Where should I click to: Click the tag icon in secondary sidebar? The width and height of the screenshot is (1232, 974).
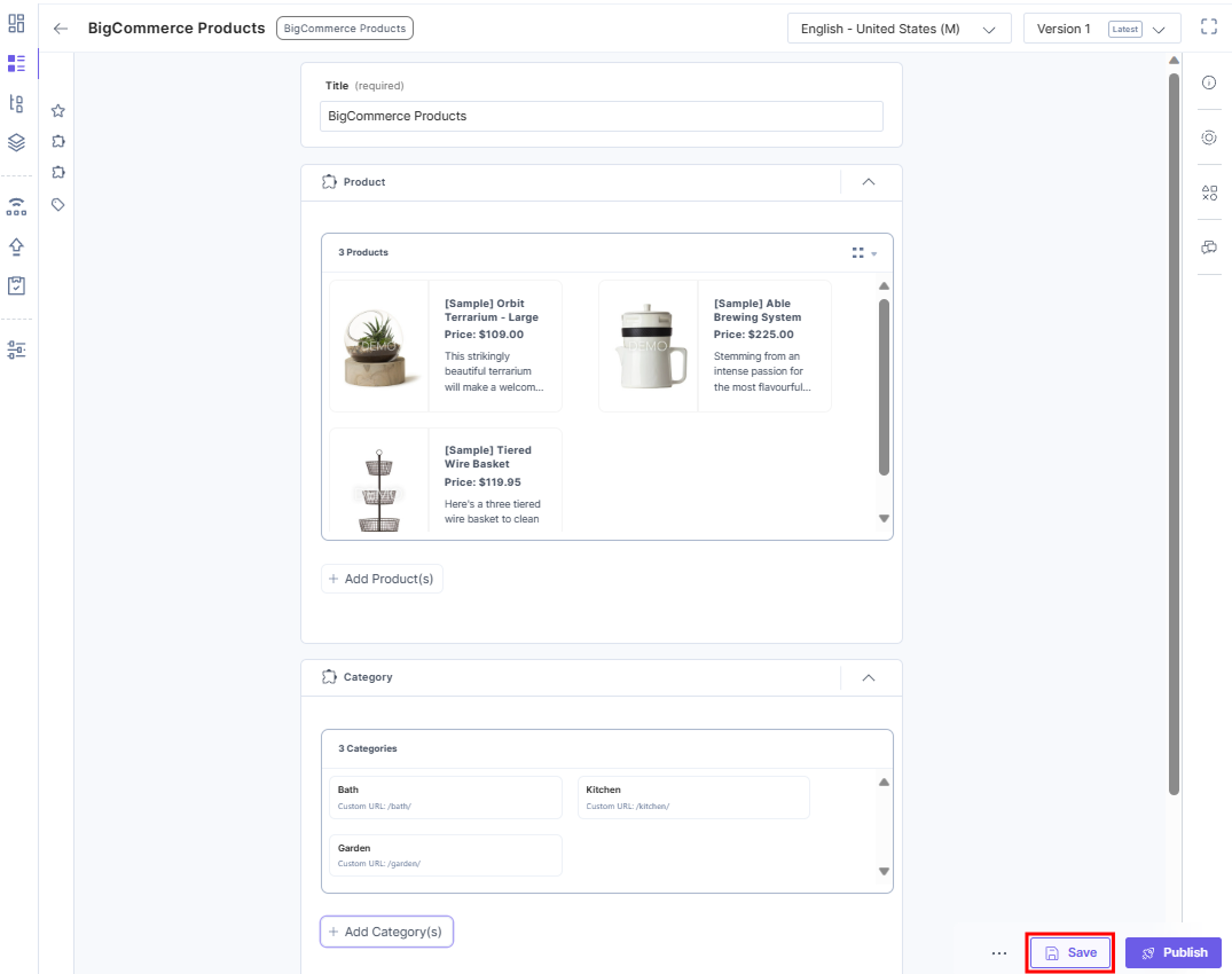(x=58, y=204)
